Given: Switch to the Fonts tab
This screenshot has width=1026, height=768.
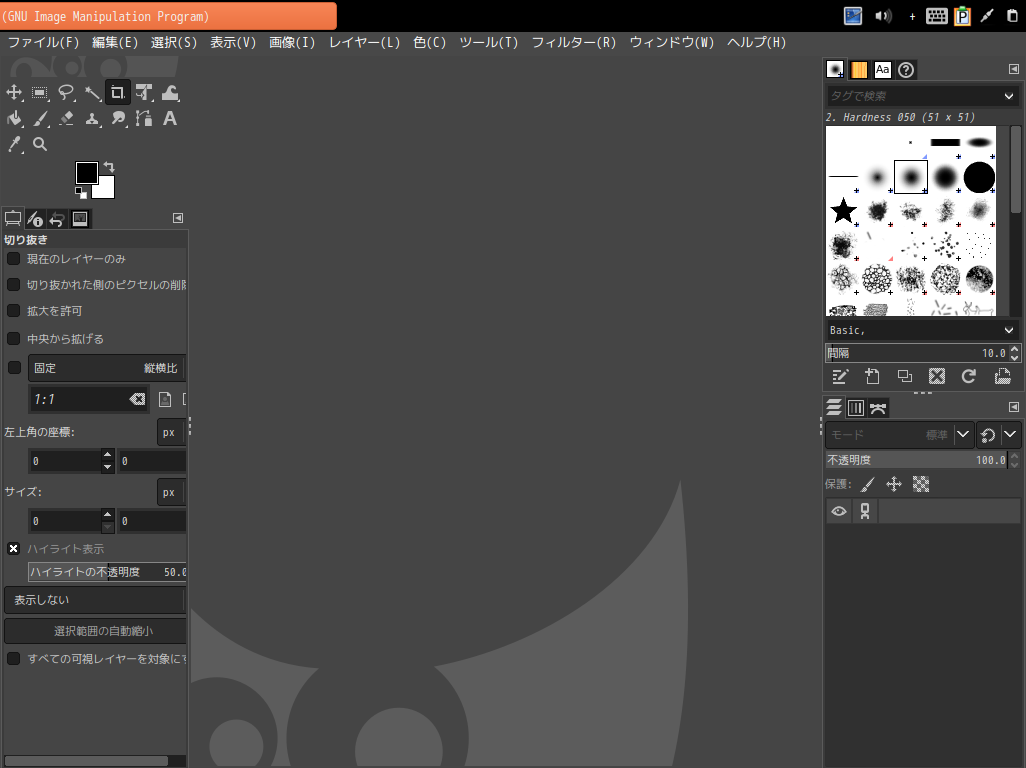Looking at the screenshot, I should (882, 69).
